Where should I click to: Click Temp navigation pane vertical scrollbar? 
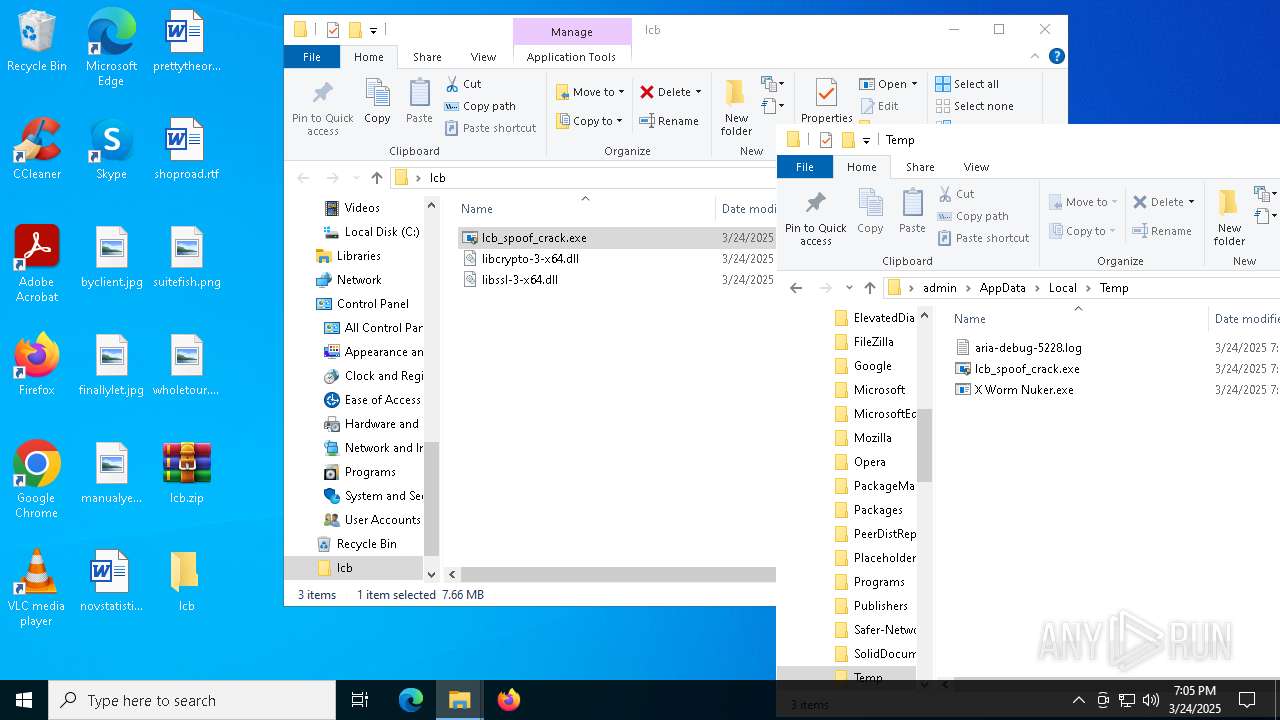point(924,446)
